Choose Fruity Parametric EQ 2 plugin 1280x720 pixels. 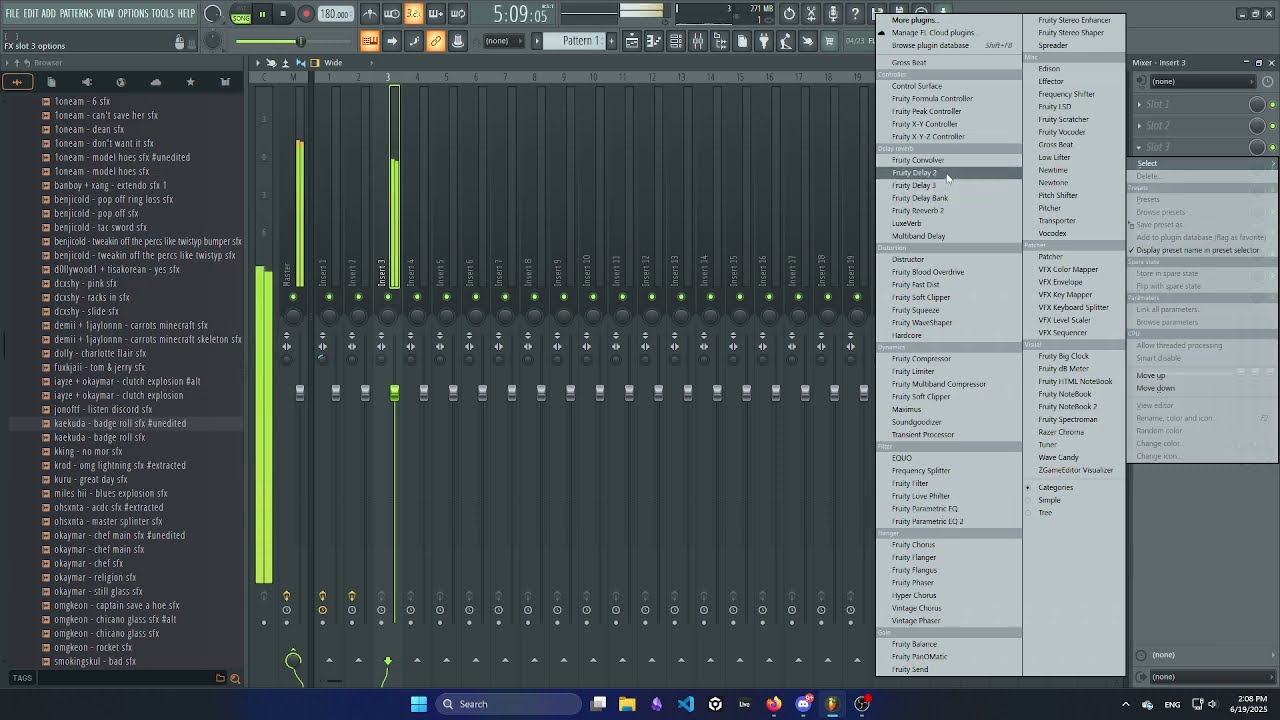click(949, 522)
